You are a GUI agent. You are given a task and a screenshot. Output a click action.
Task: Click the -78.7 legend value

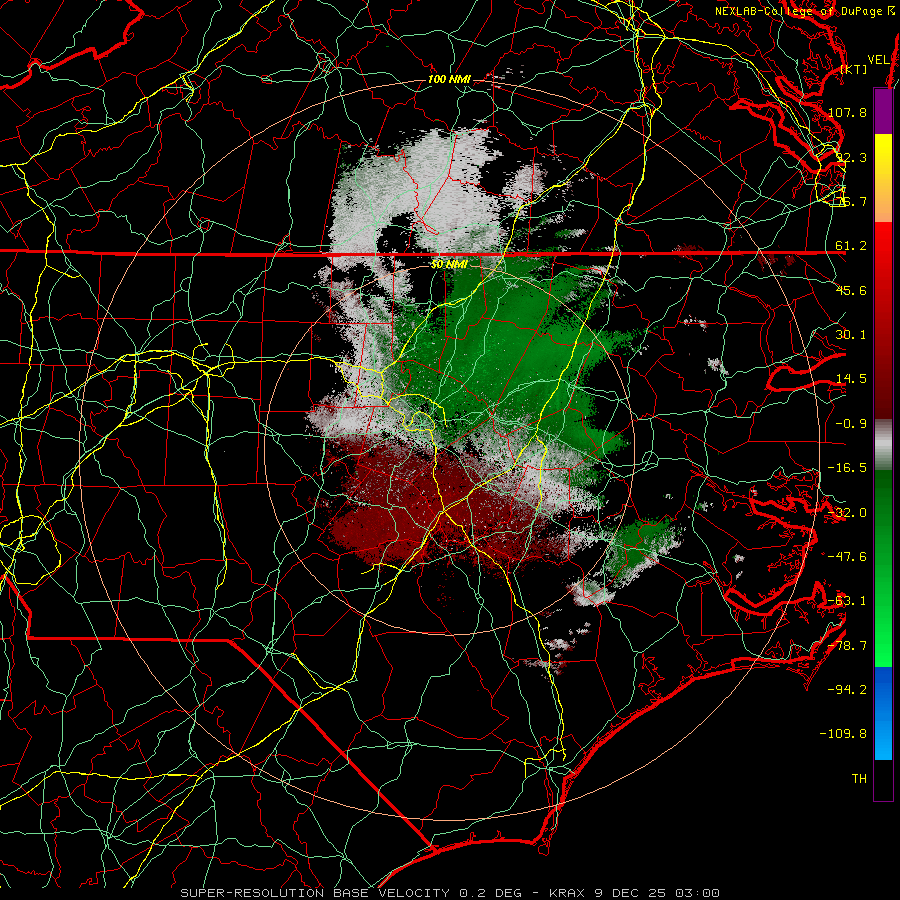pyautogui.click(x=847, y=646)
